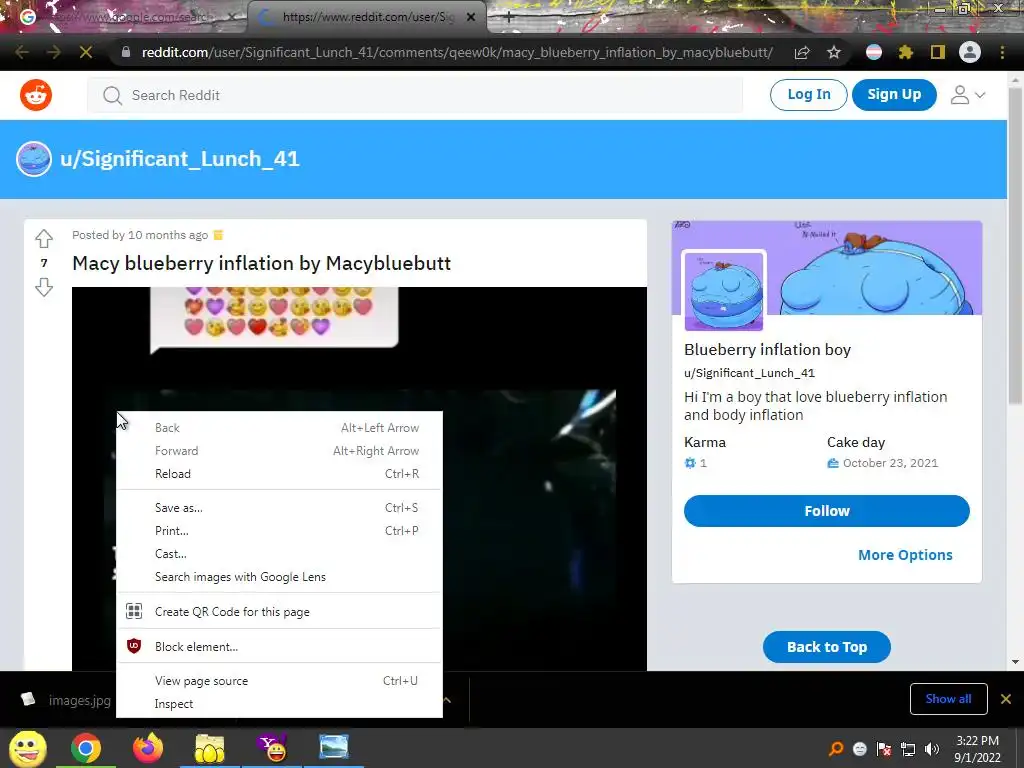The height and width of the screenshot is (768, 1024).
Task: Open Chrome three-dot menu
Action: [1002, 52]
